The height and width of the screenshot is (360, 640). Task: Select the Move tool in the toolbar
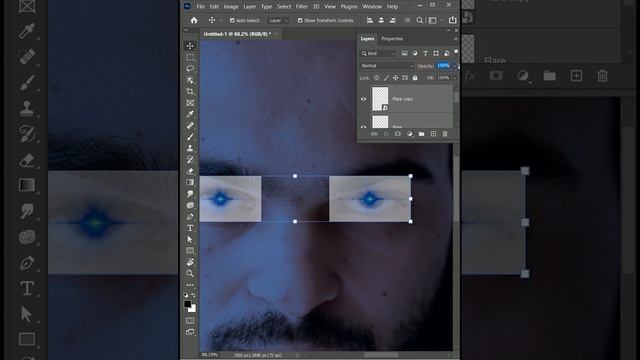pos(190,46)
